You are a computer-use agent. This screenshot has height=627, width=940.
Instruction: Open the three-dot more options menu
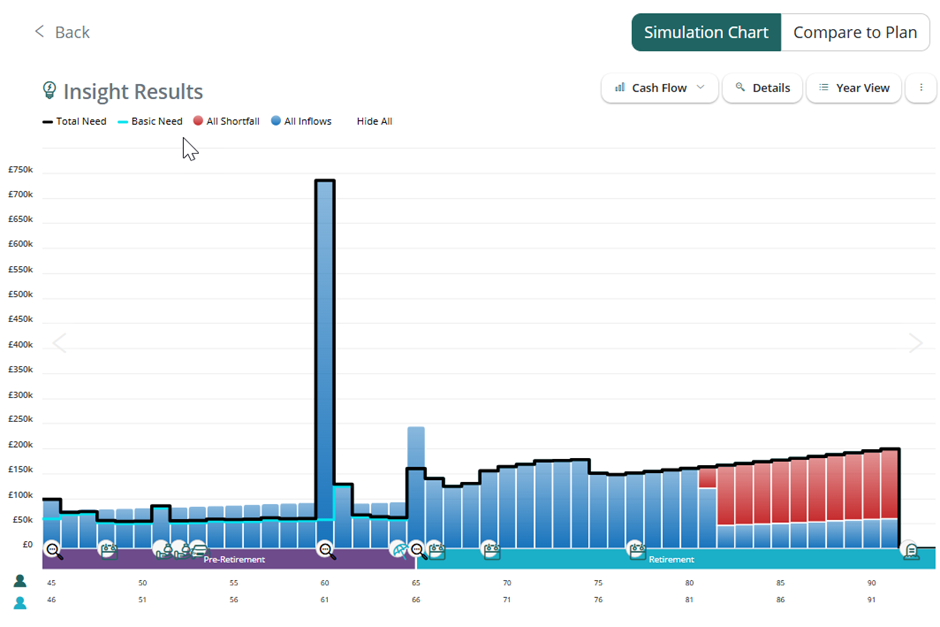[x=918, y=88]
